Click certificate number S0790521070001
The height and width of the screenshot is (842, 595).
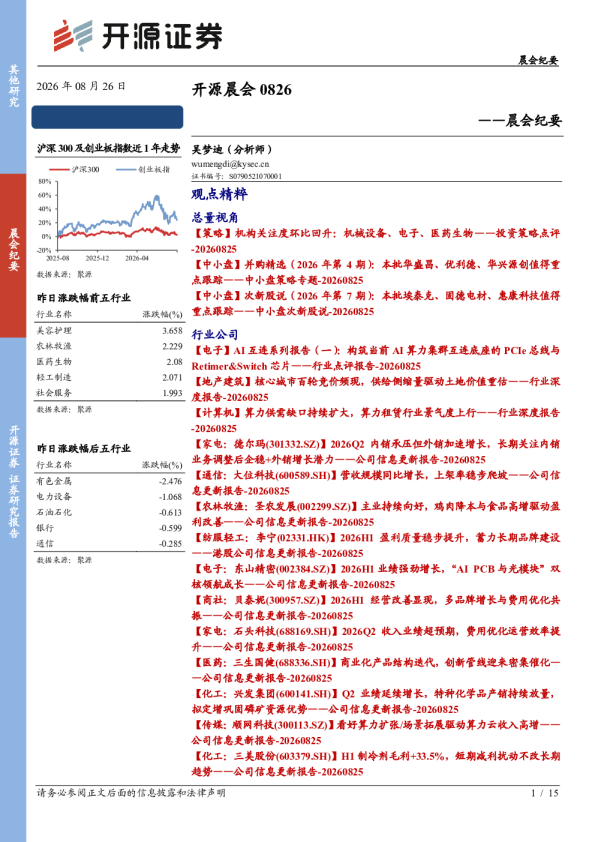[255, 176]
